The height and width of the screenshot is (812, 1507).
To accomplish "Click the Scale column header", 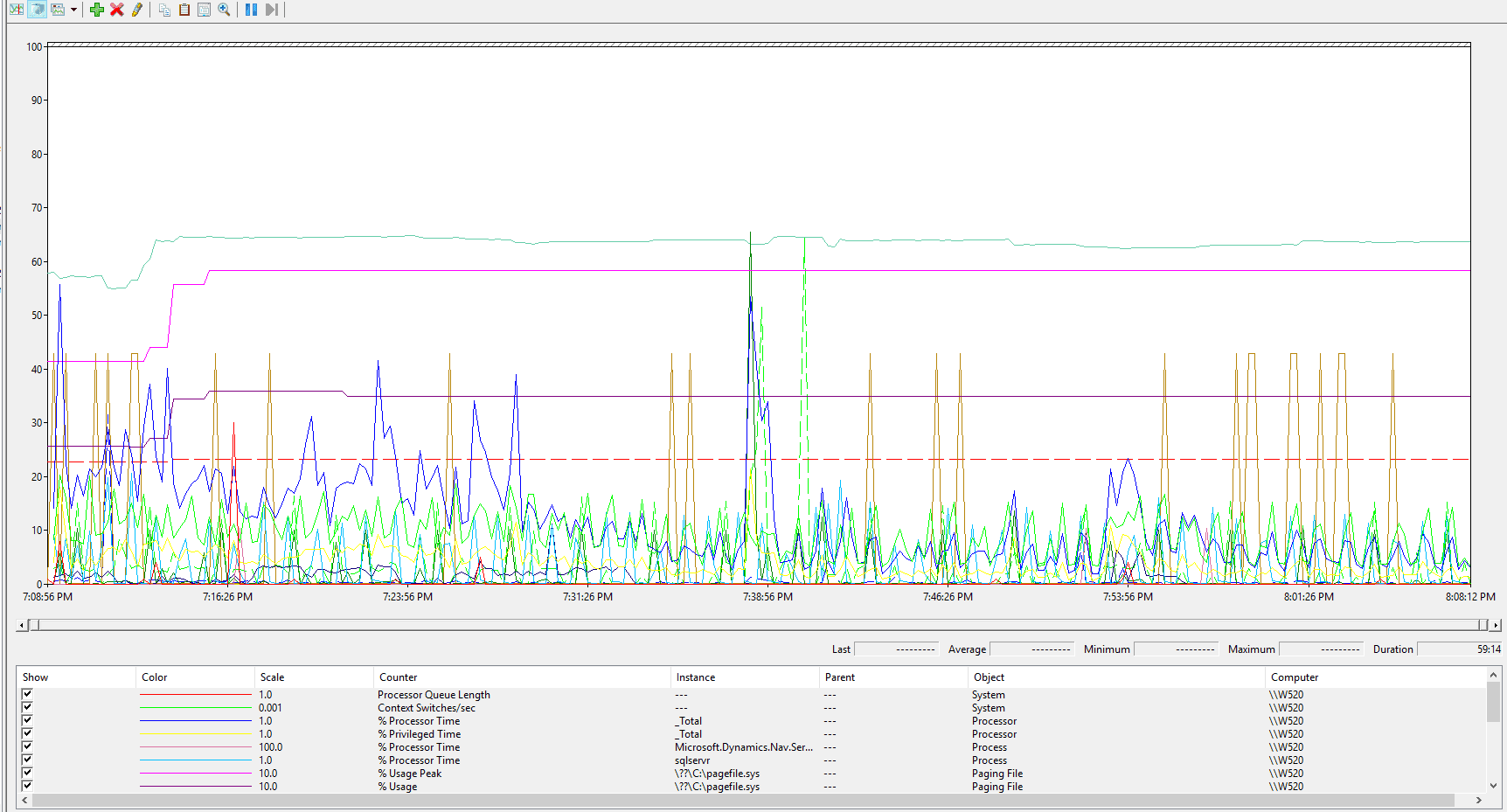I will point(314,677).
